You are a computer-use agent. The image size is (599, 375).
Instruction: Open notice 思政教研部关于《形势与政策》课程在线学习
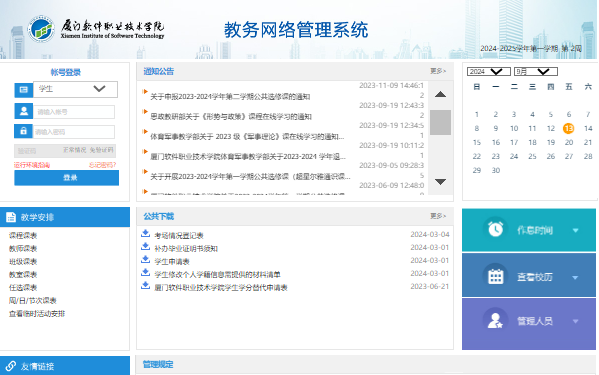pos(231,116)
